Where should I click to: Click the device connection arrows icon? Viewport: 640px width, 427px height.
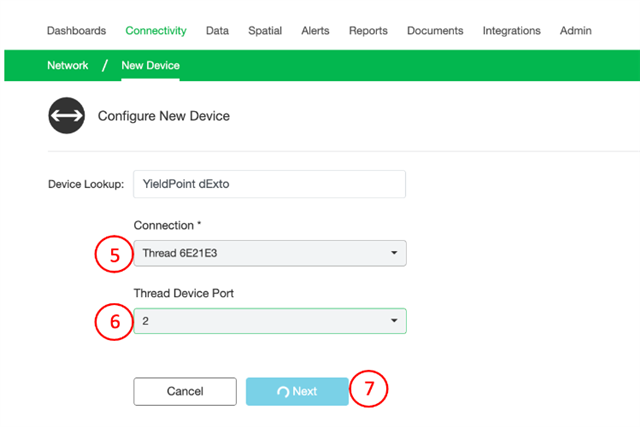(67, 116)
